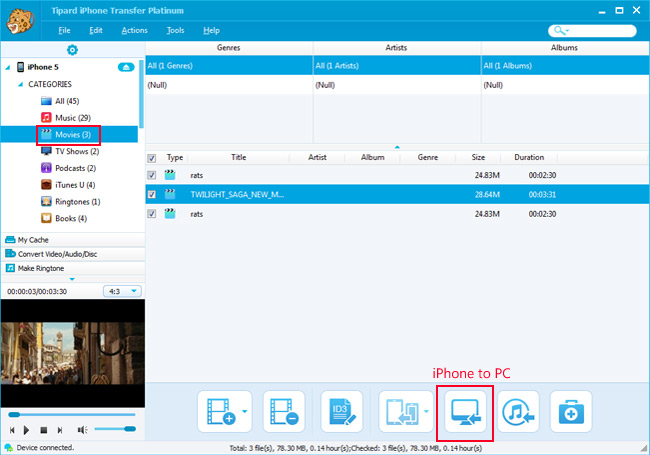Click the Tipard cheetah logo
This screenshot has height=455, width=650.
[20, 21]
